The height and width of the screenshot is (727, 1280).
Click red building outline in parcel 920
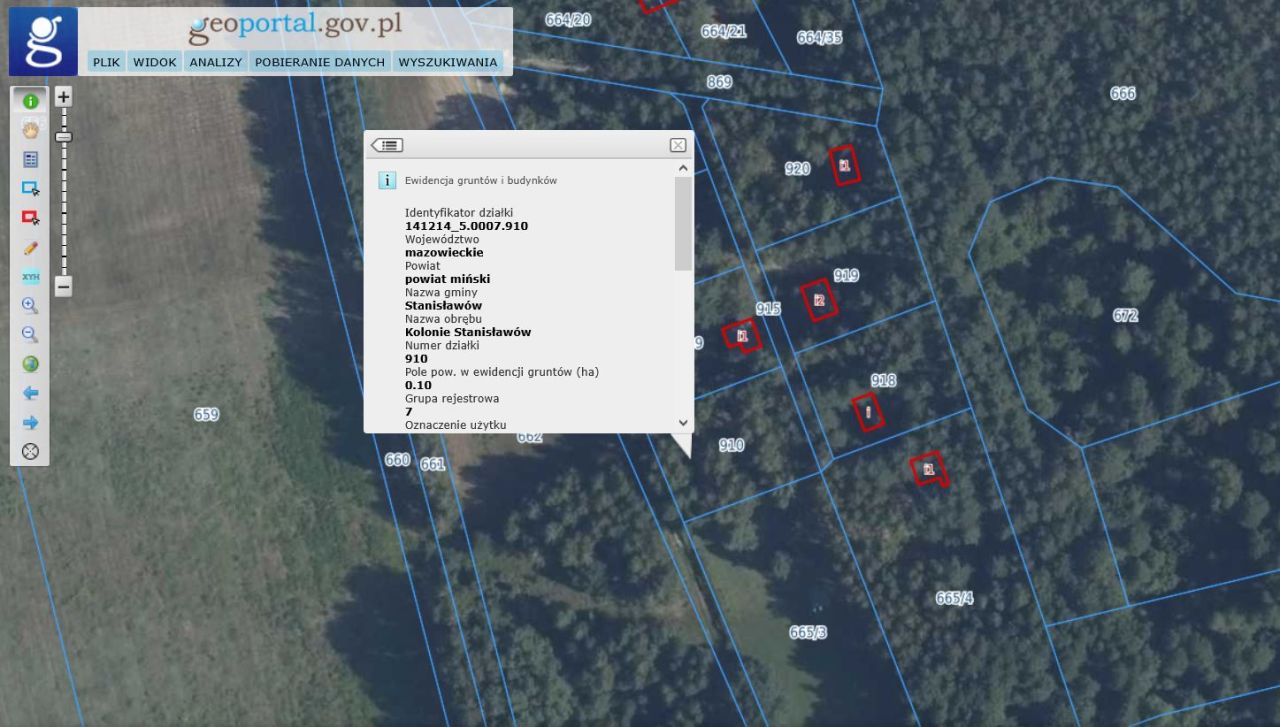846,165
